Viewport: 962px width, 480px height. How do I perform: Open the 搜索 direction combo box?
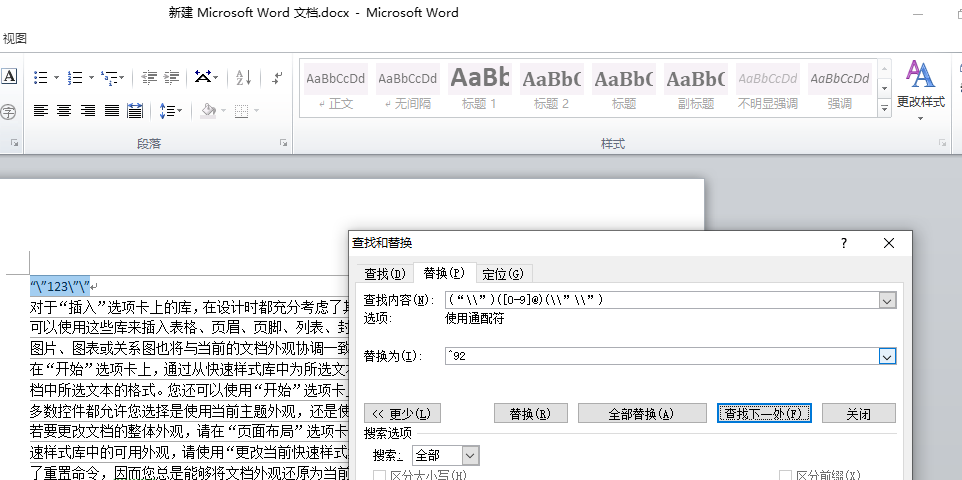pos(445,455)
